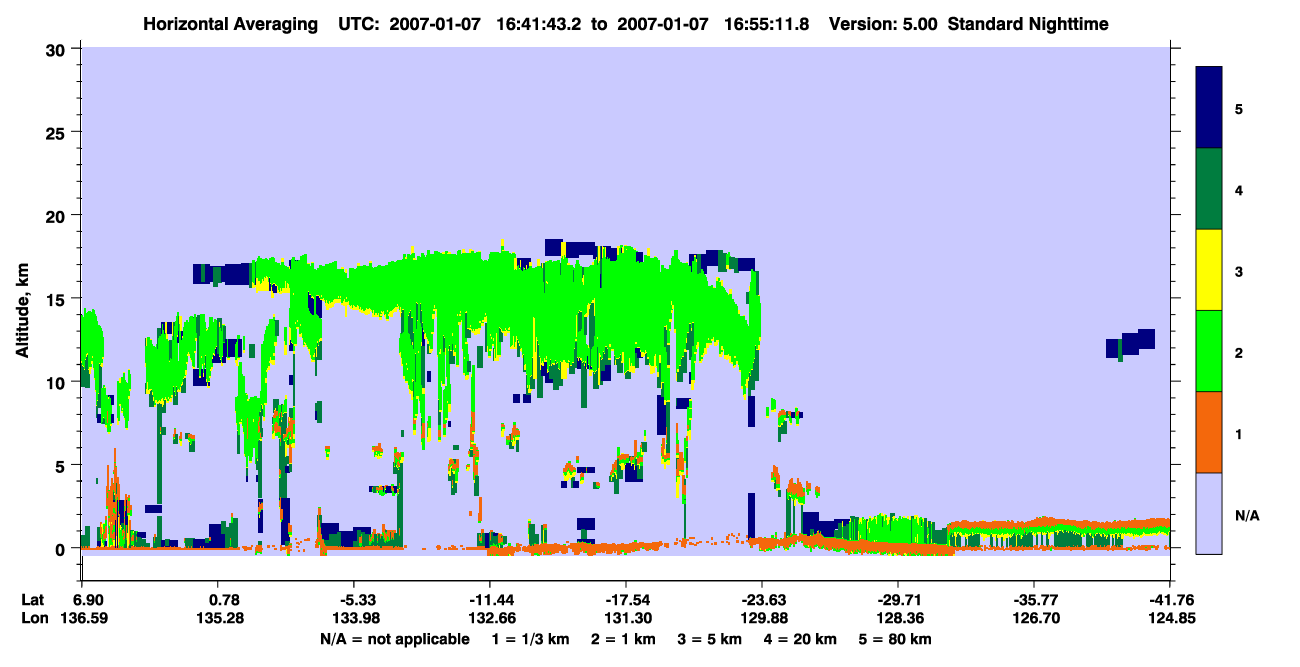This screenshot has width=1300, height=667.
Task: Click the lavender N/A legend swatch
Action: click(x=1210, y=513)
